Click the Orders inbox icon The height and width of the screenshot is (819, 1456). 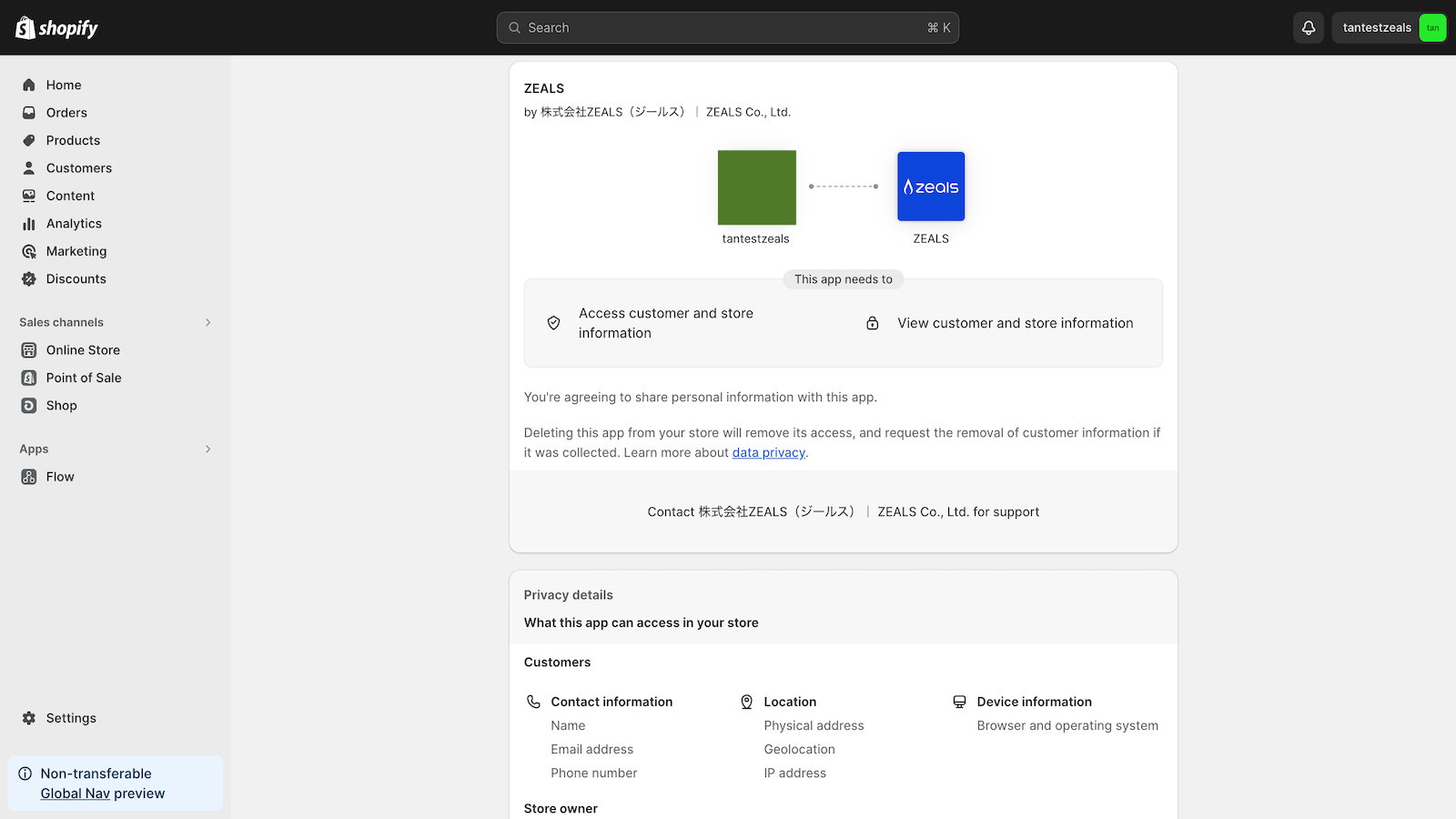click(x=29, y=113)
